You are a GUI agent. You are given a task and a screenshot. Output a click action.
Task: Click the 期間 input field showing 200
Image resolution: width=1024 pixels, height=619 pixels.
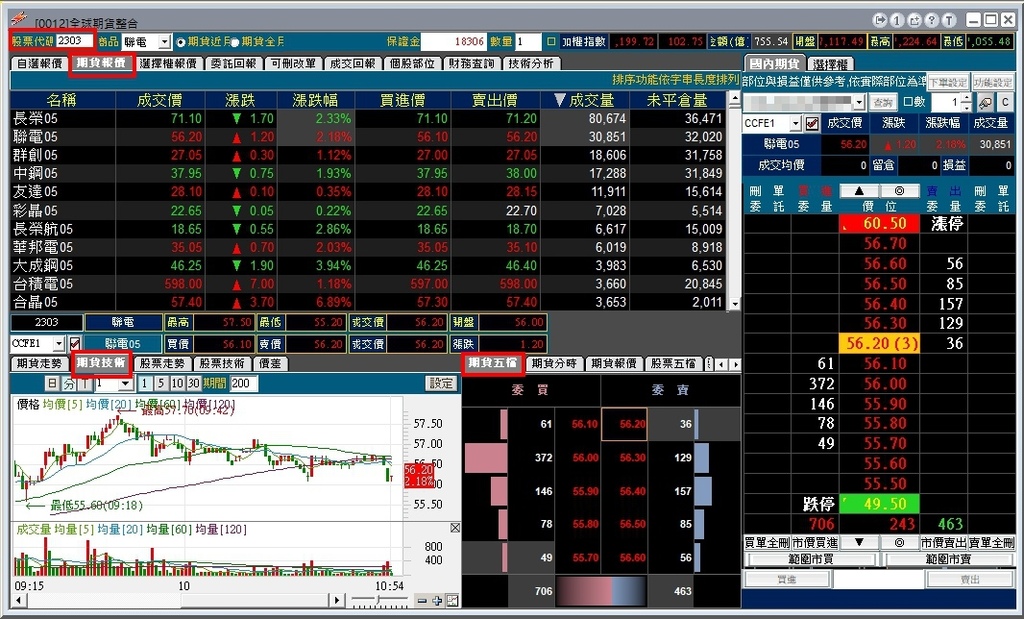point(244,383)
